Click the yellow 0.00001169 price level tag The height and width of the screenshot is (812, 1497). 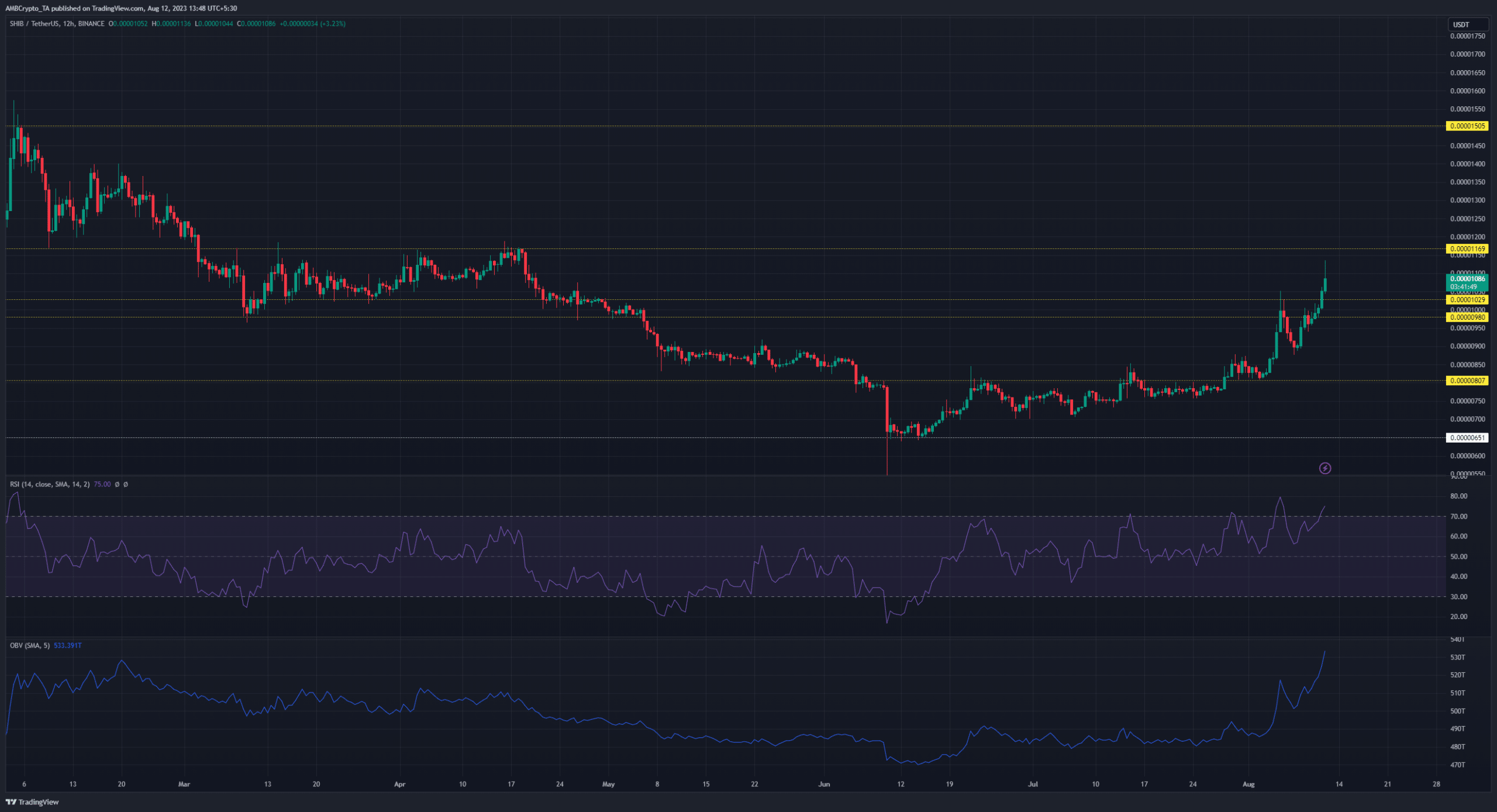[1467, 249]
